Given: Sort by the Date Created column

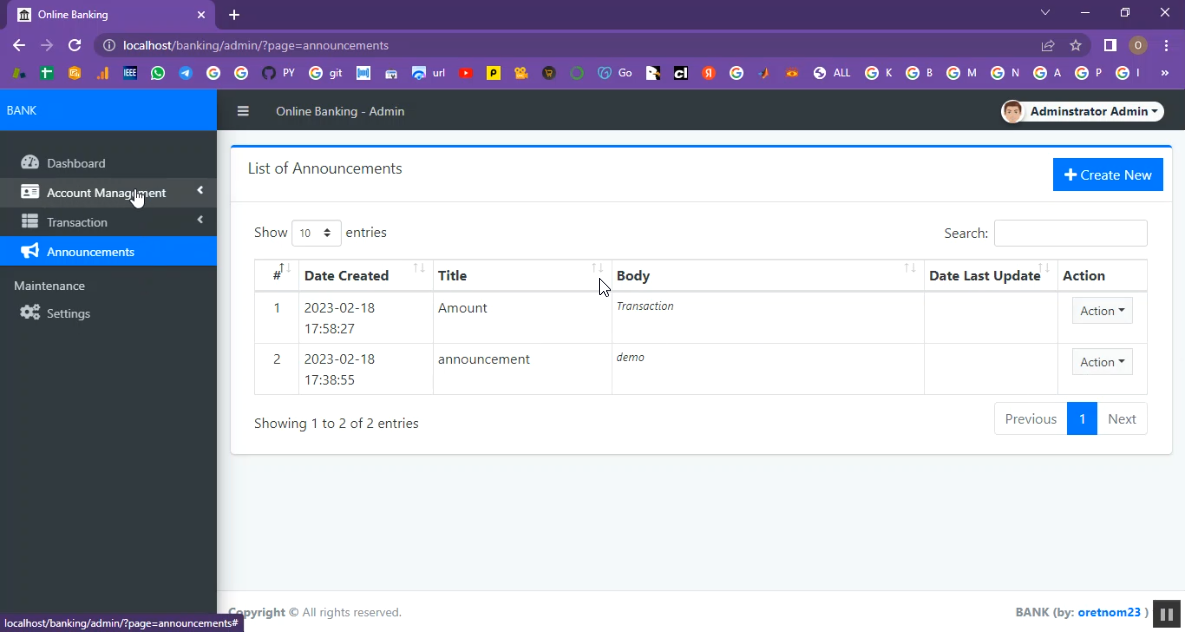Looking at the screenshot, I should 366,275.
